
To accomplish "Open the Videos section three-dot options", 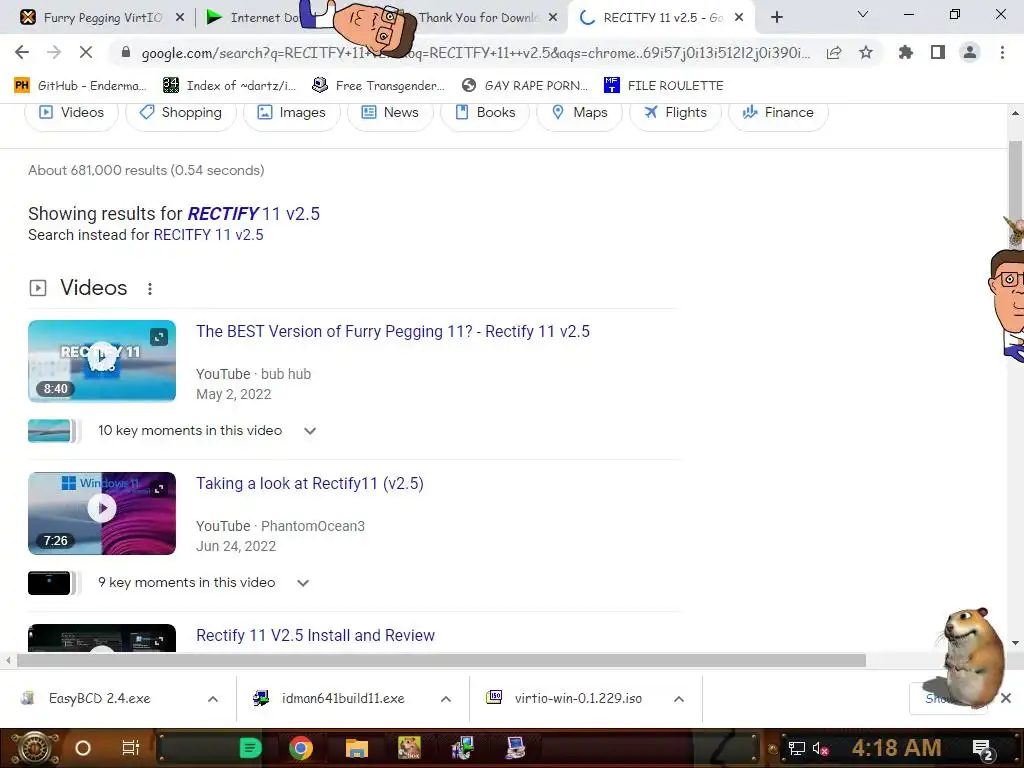I will coord(150,289).
